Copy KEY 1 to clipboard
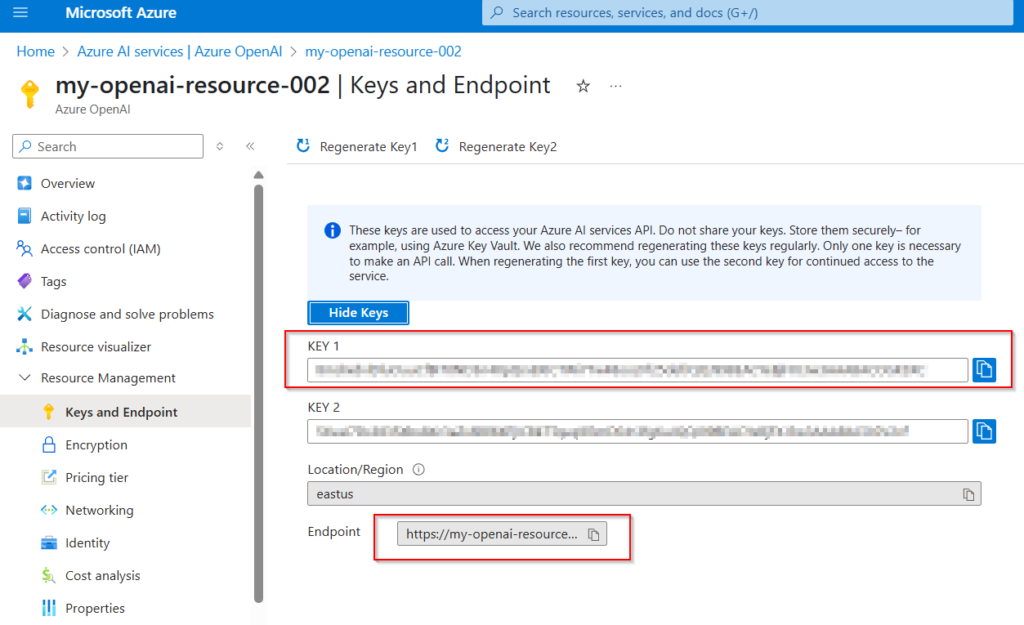Image resolution: width=1024 pixels, height=625 pixels. click(984, 370)
